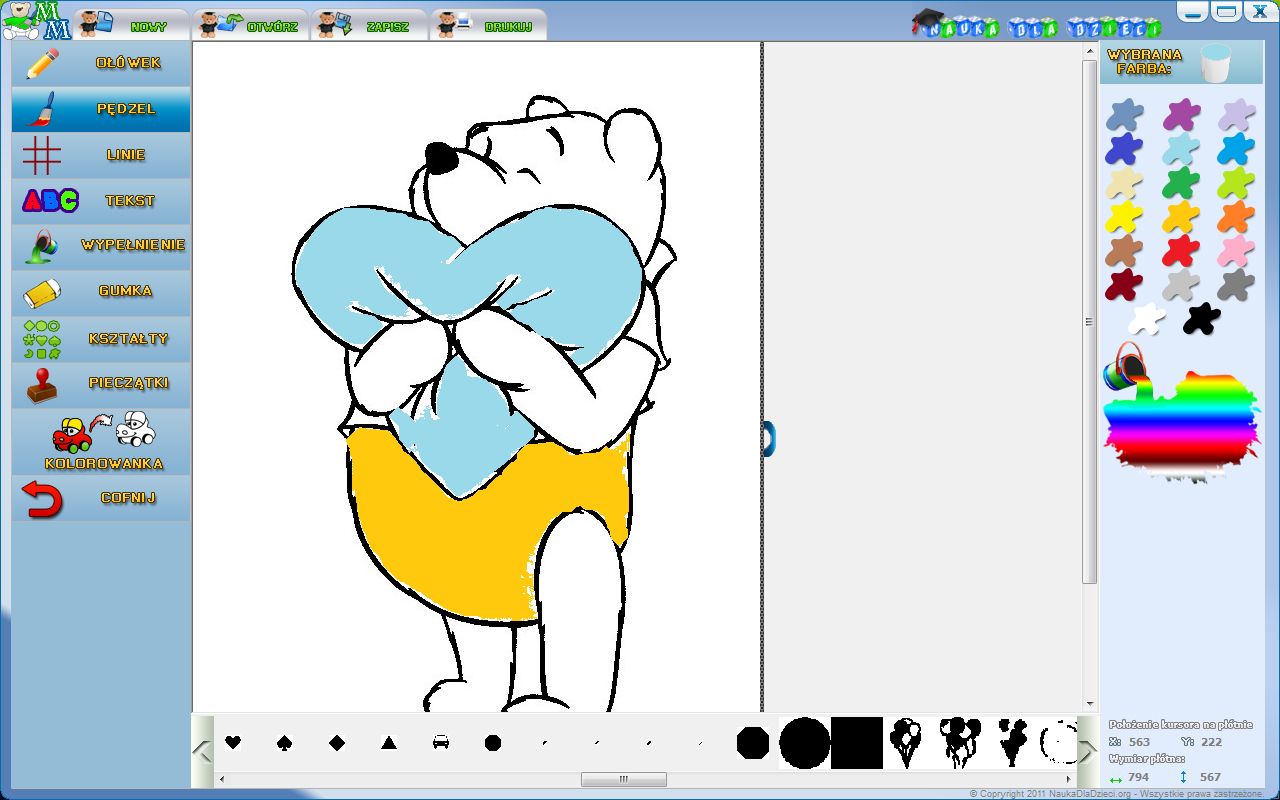Select the large octagon brush shape
Image resolution: width=1280 pixels, height=800 pixels.
(x=753, y=743)
